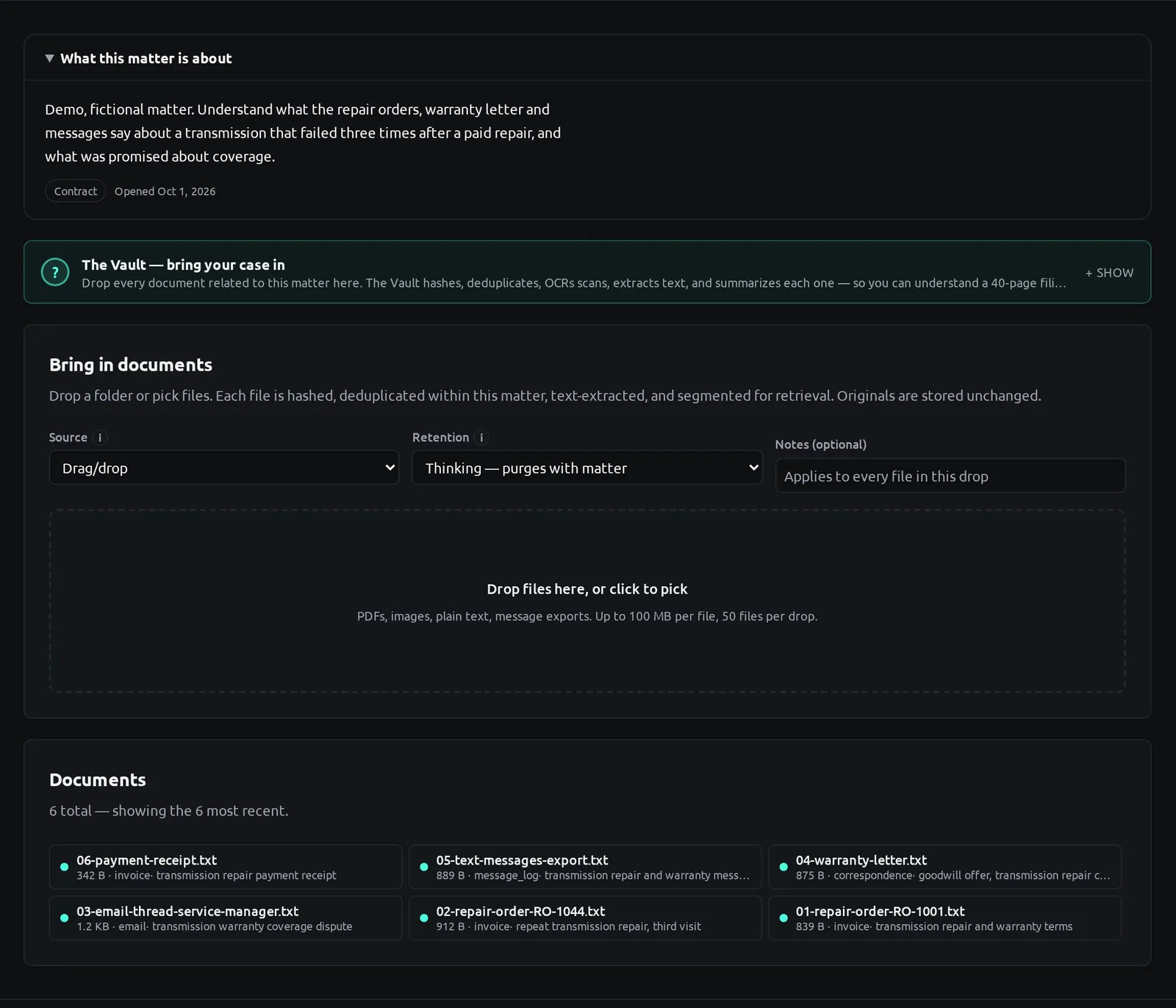Screen dimensions: 1176x1008
Task: Click the 'The Vault — bring your case in' heading
Action: 183,265
